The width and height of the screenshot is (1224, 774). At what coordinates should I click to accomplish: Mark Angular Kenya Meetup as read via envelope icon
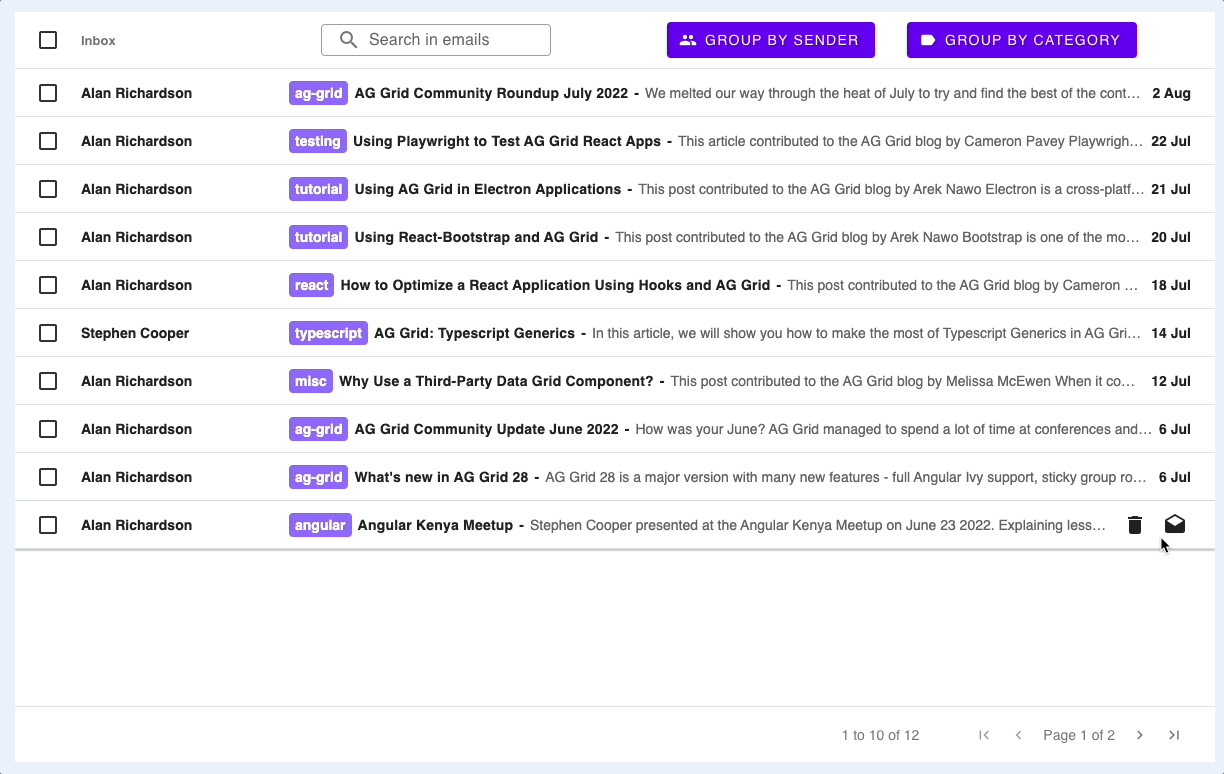point(1175,524)
